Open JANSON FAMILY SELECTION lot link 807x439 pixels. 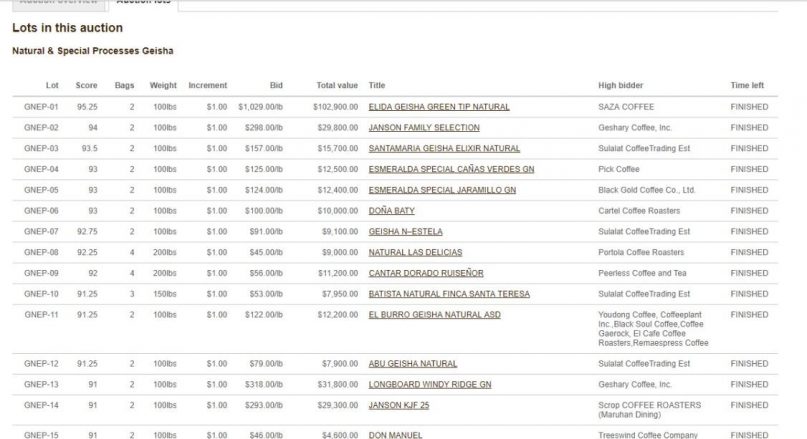coord(424,128)
